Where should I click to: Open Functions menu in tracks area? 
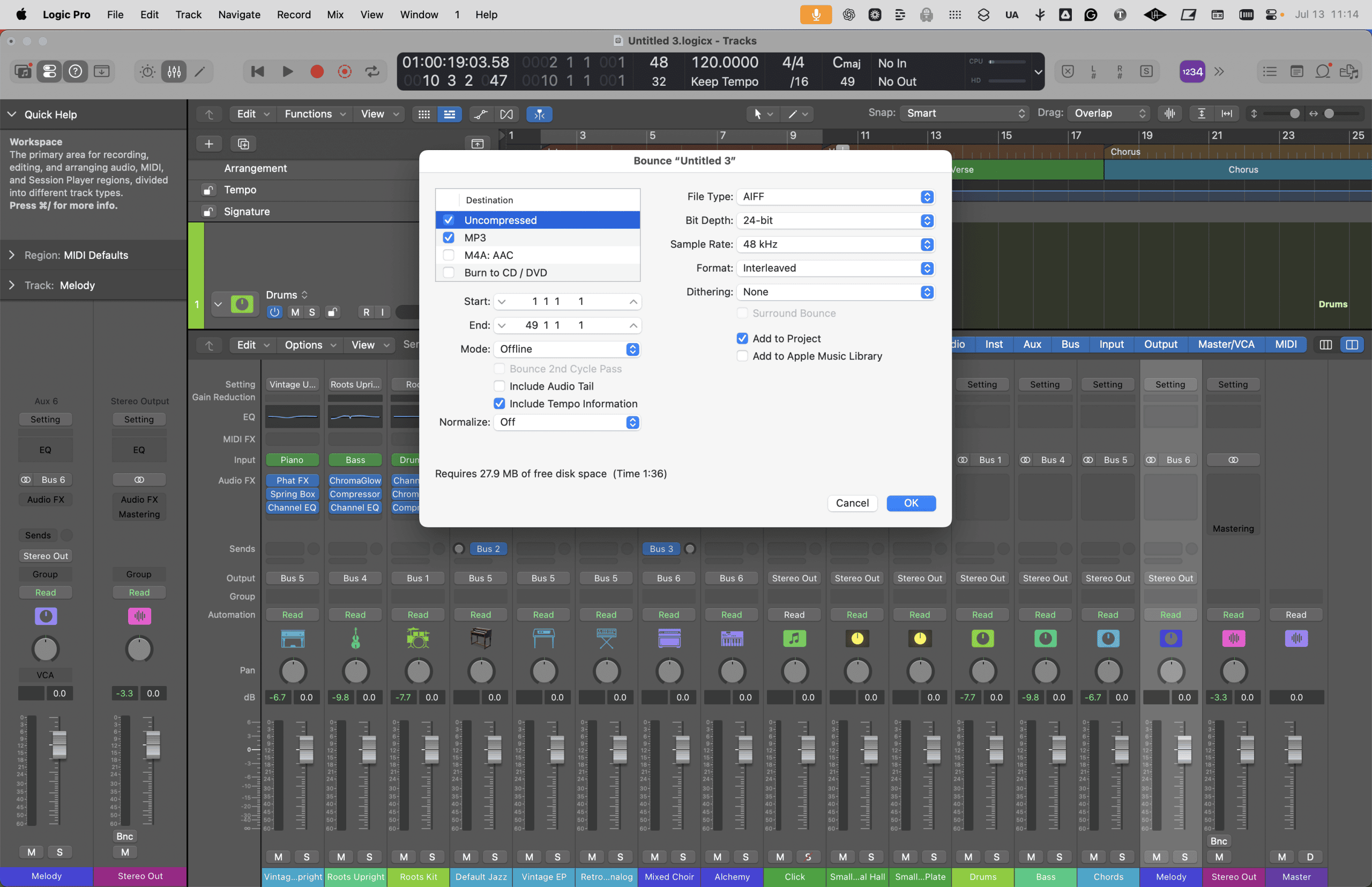315,114
